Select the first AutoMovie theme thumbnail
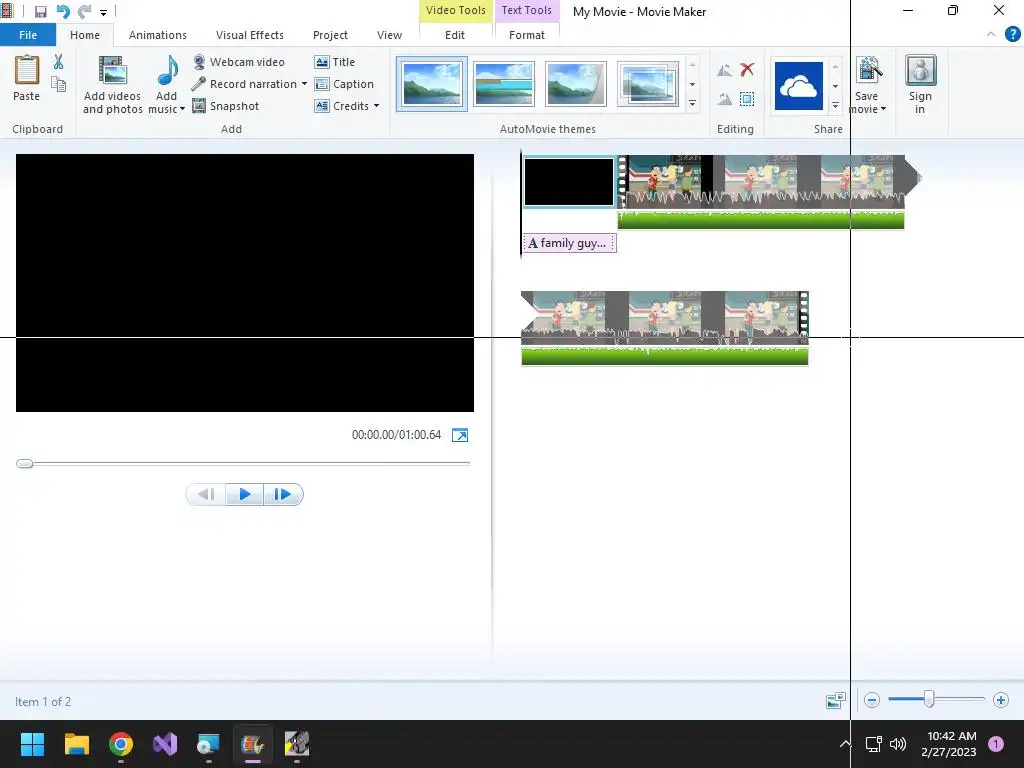The image size is (1024, 768). coord(432,84)
